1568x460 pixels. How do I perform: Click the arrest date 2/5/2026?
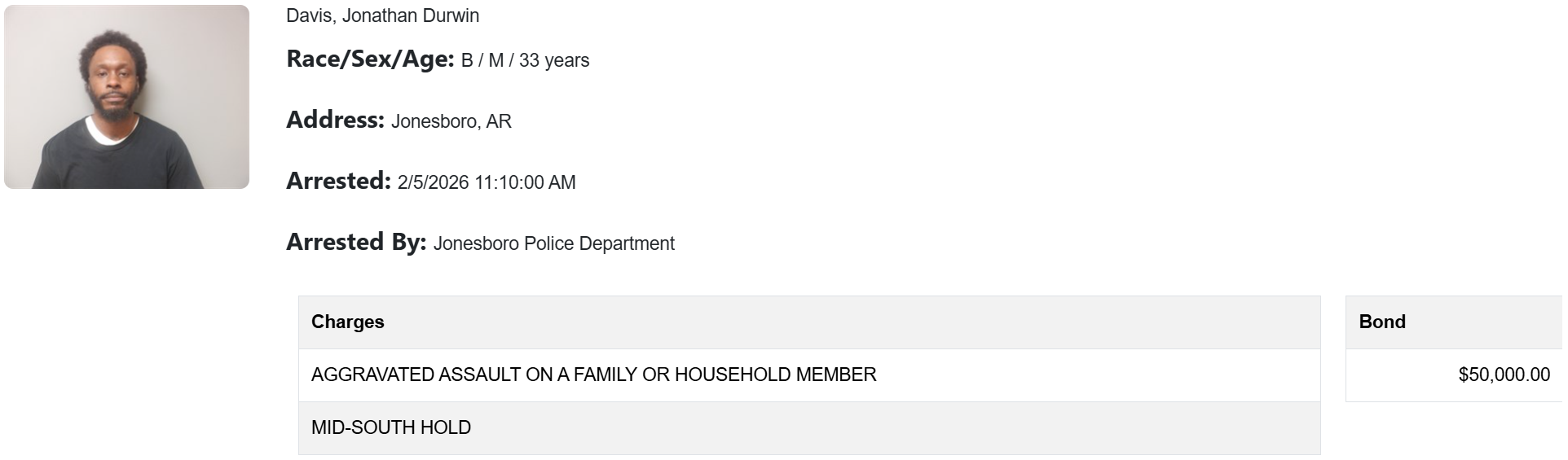coord(433,182)
